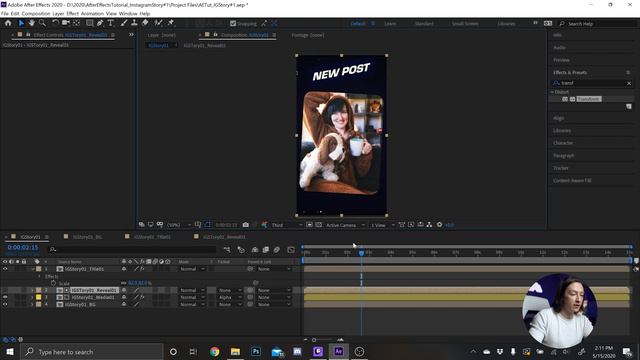Select the Pan Behind anchor point tool
640x360 pixels.
76,23
